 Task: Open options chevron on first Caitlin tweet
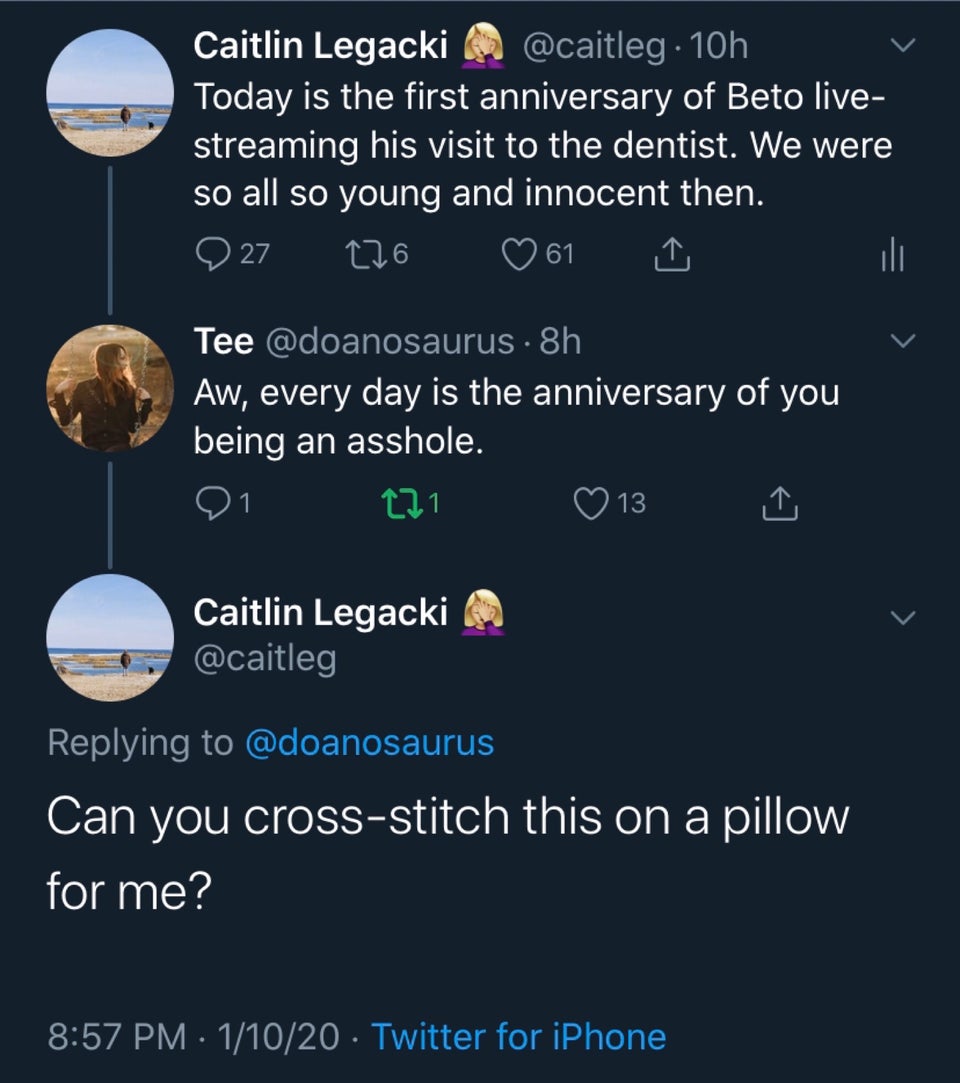(903, 47)
